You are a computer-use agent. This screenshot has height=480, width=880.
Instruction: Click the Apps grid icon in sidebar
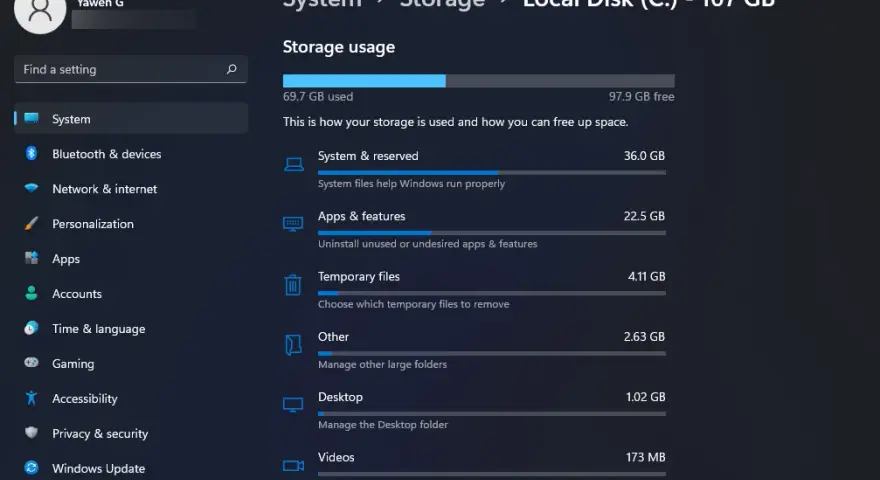click(x=31, y=258)
